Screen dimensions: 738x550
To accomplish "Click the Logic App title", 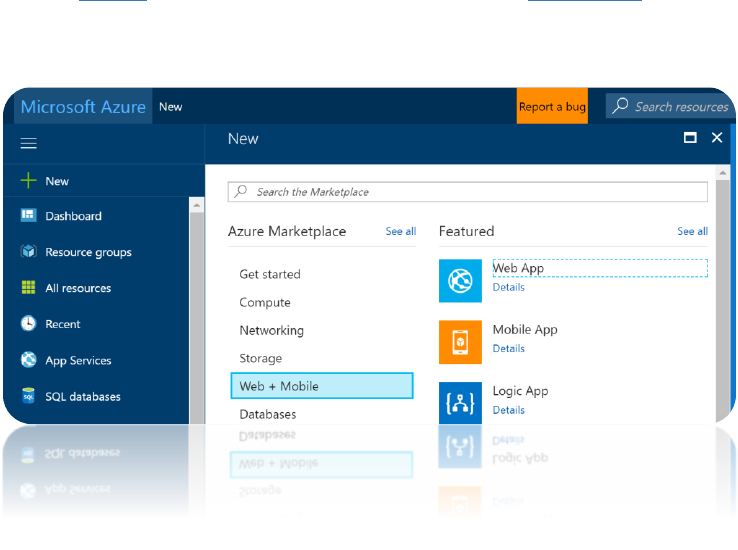I will coord(520,391).
